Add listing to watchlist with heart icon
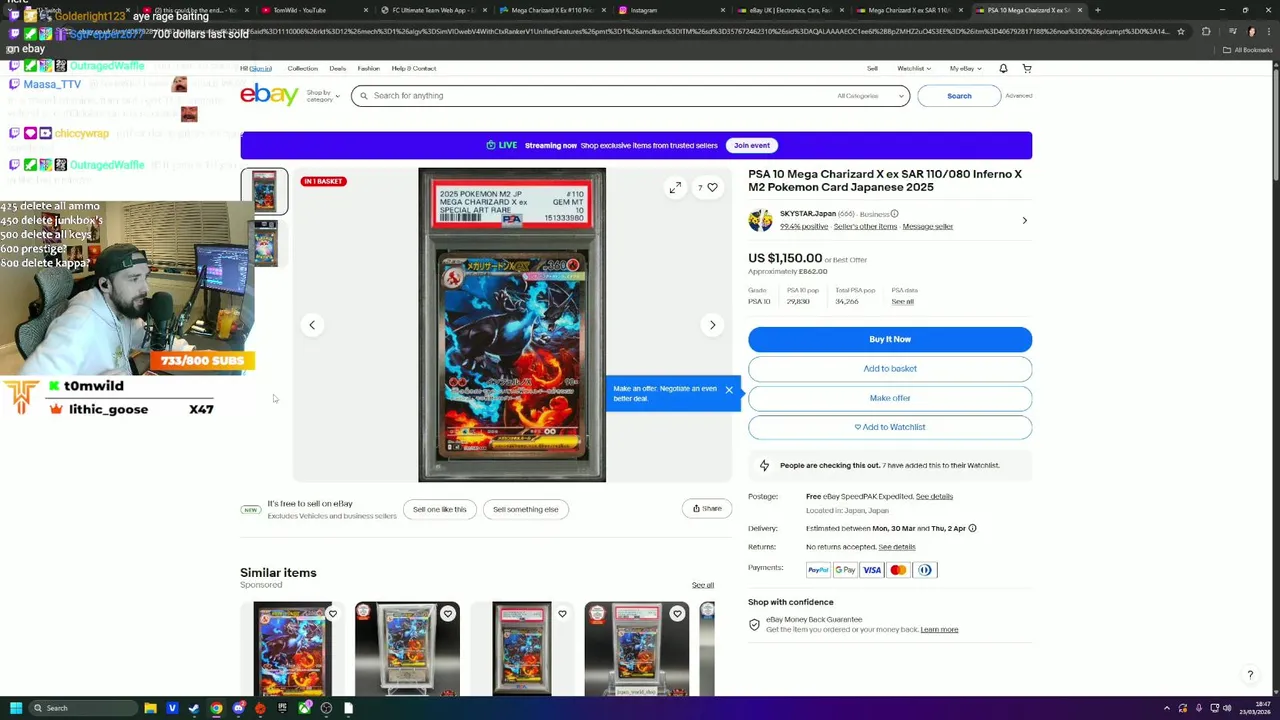This screenshot has width=1280, height=720. (x=712, y=187)
